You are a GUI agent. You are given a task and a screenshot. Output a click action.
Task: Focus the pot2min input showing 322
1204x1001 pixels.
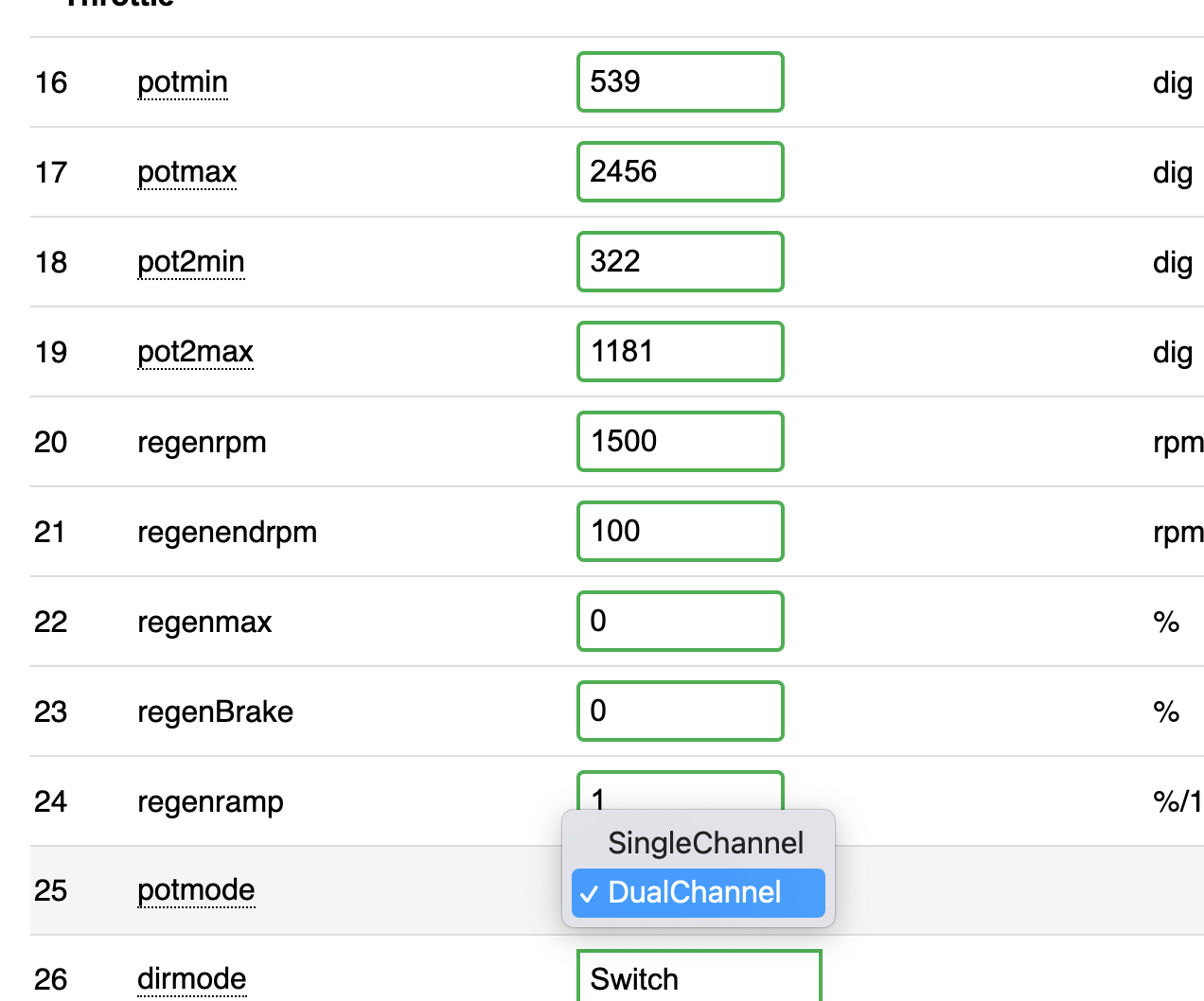[680, 262]
